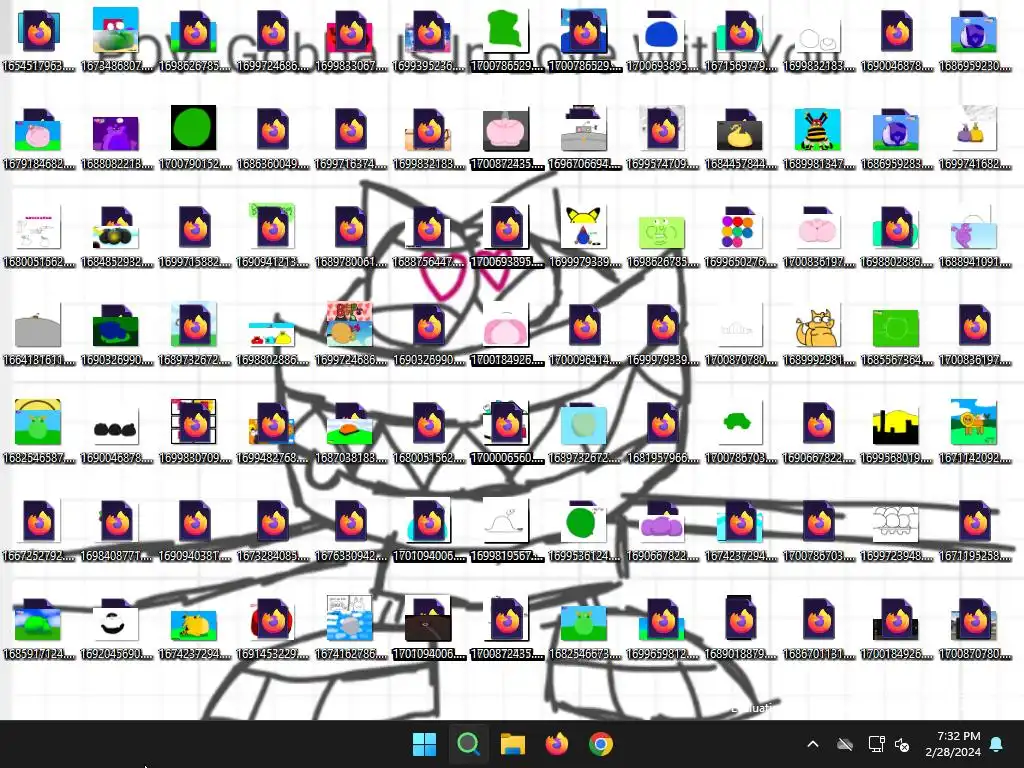Select the file 1691453229 icon
This screenshot has height=768, width=1024.
tap(272, 620)
